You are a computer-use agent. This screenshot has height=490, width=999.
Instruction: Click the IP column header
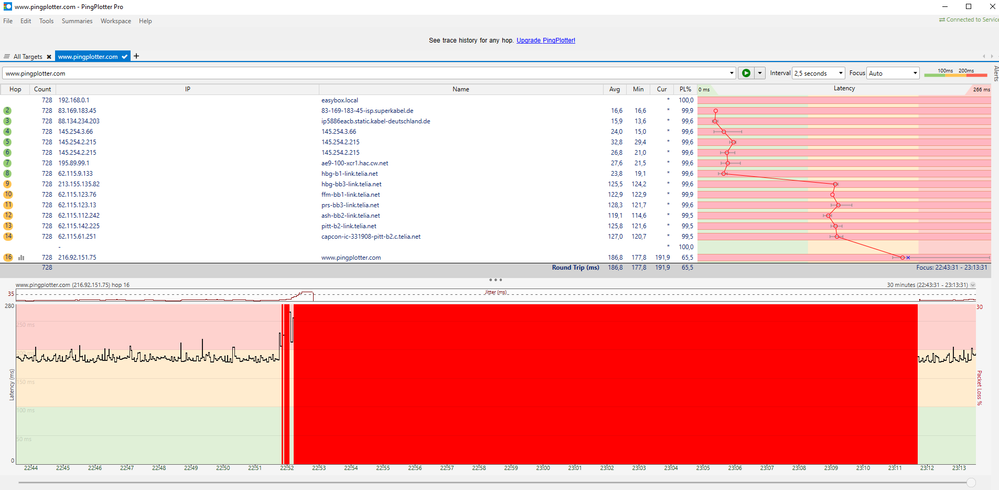188,89
